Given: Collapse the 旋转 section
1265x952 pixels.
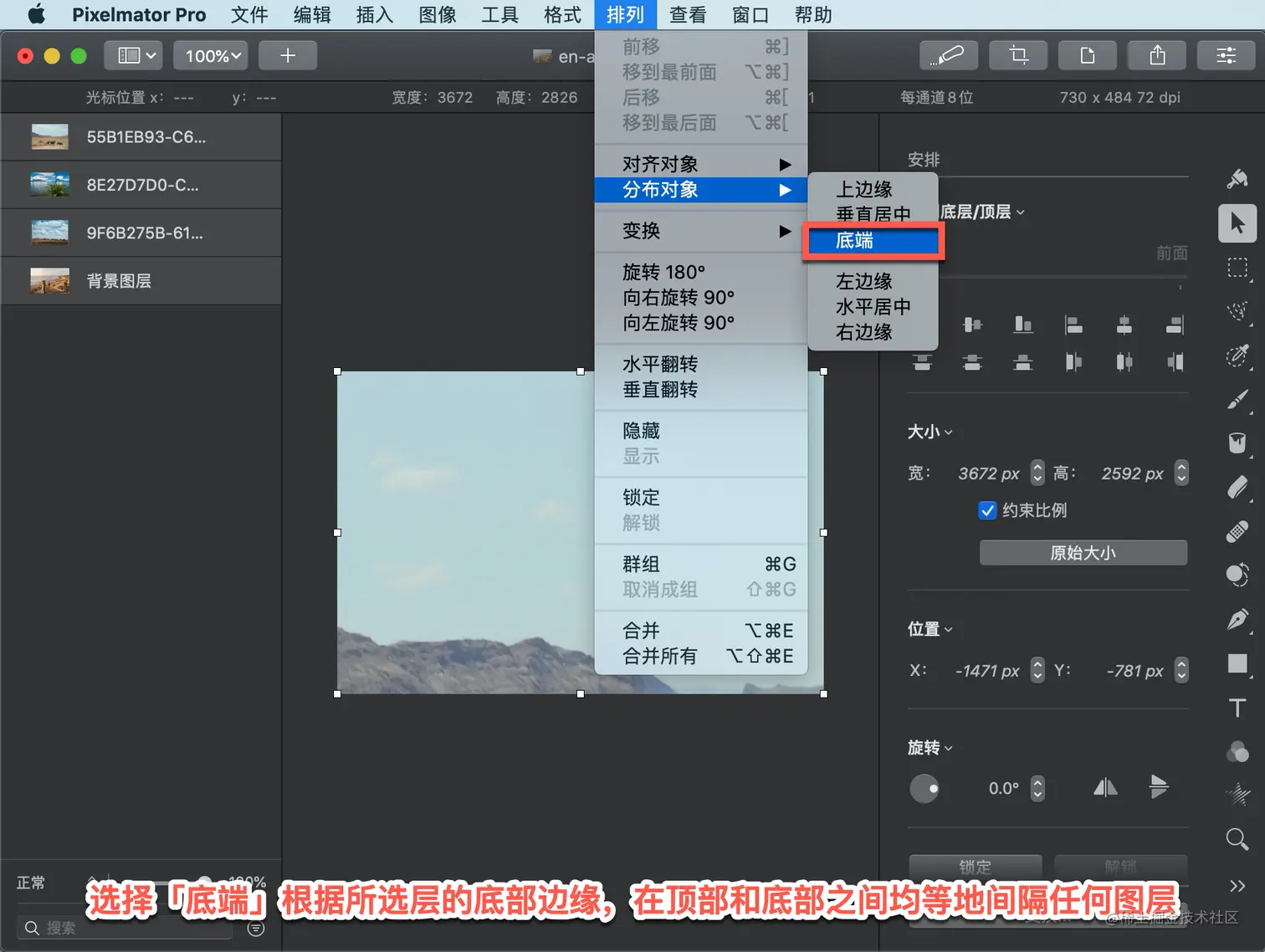Looking at the screenshot, I should click(930, 748).
